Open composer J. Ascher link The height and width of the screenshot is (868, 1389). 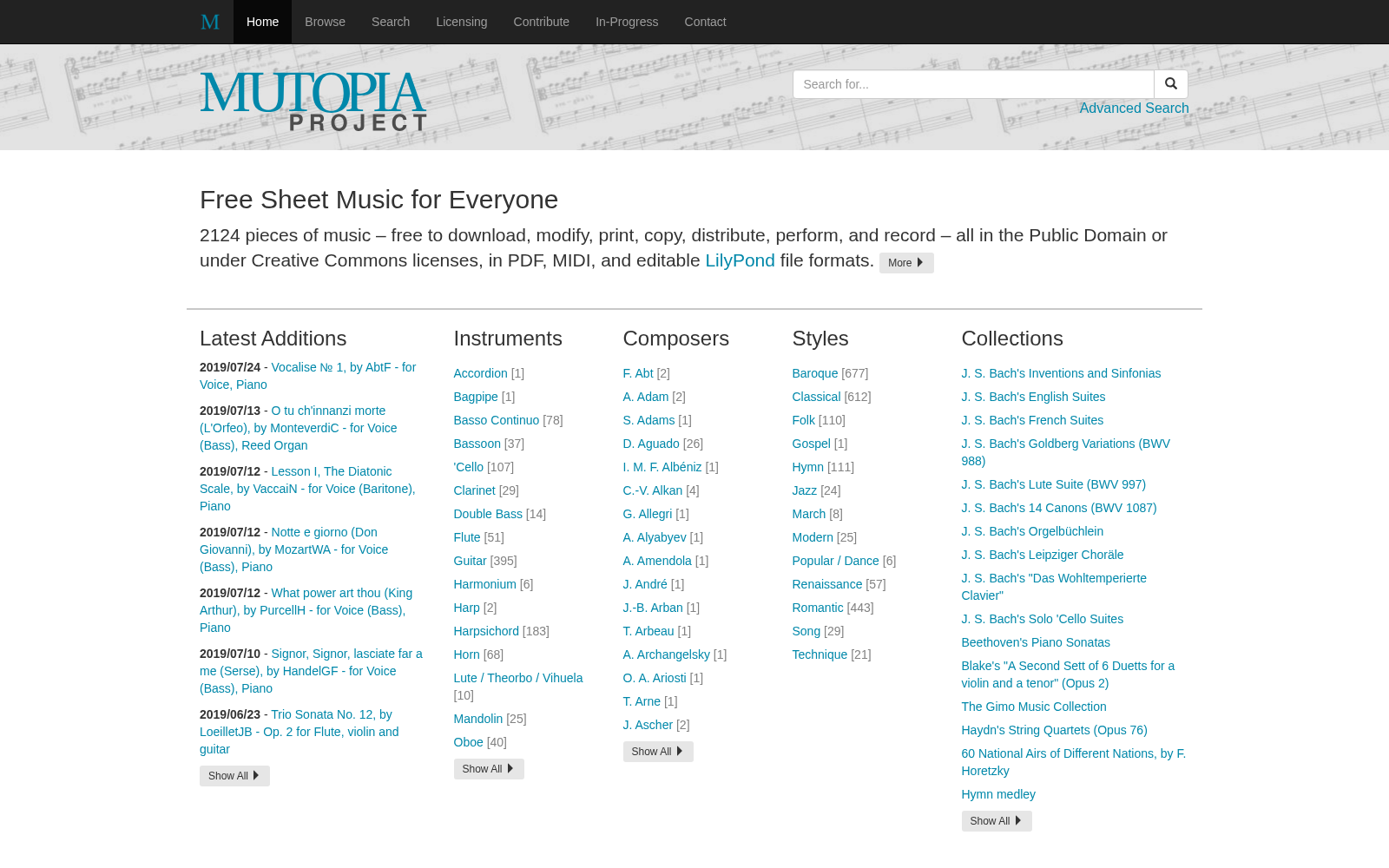tap(648, 725)
